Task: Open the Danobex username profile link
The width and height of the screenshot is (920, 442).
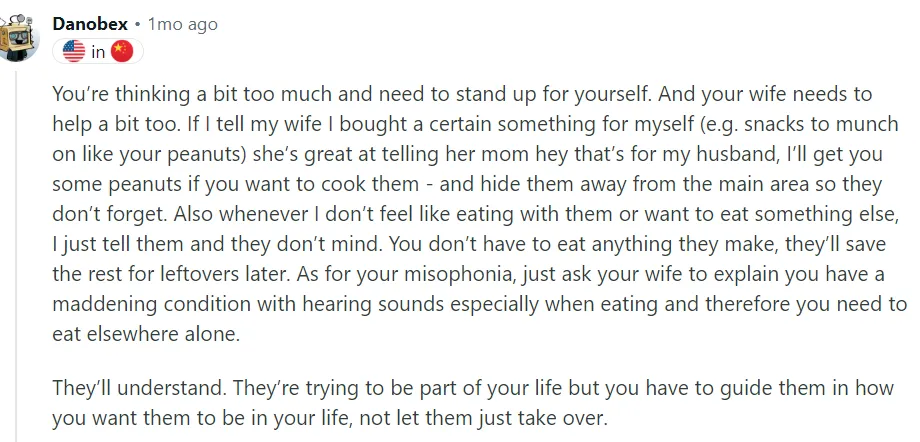Action: [x=90, y=24]
